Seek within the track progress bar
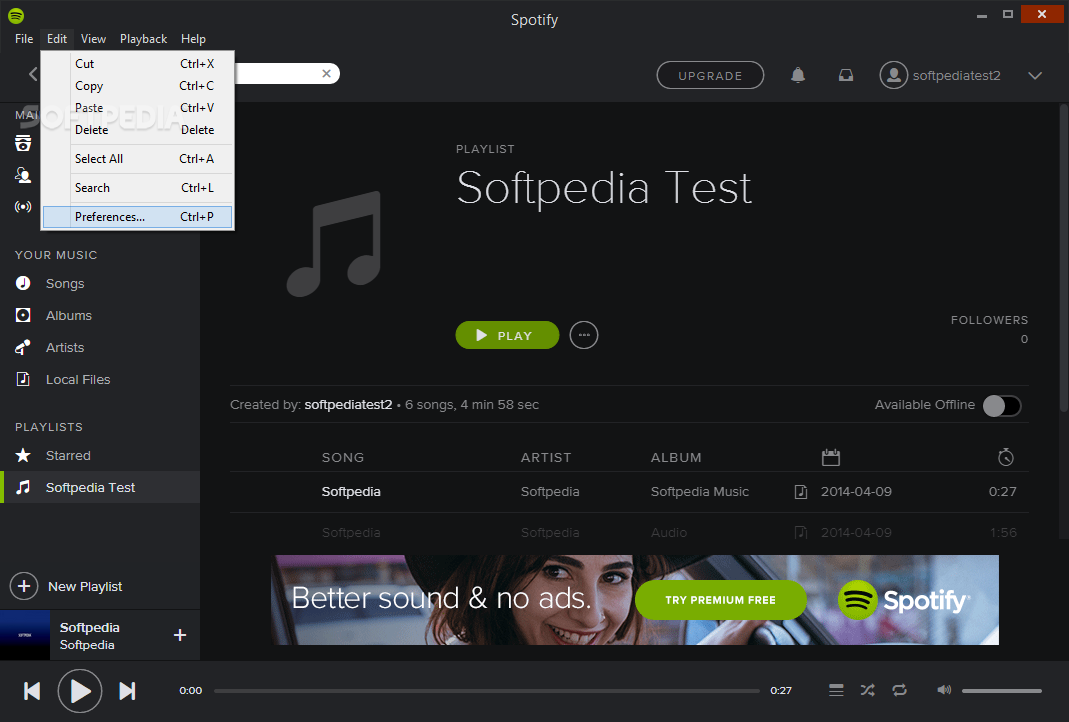Screen dimensions: 1069x722 487,691
